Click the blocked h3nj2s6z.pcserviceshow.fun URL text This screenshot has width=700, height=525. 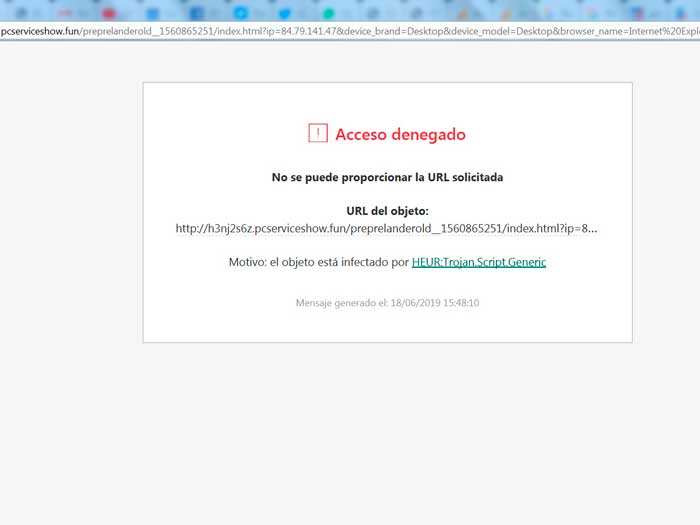386,229
